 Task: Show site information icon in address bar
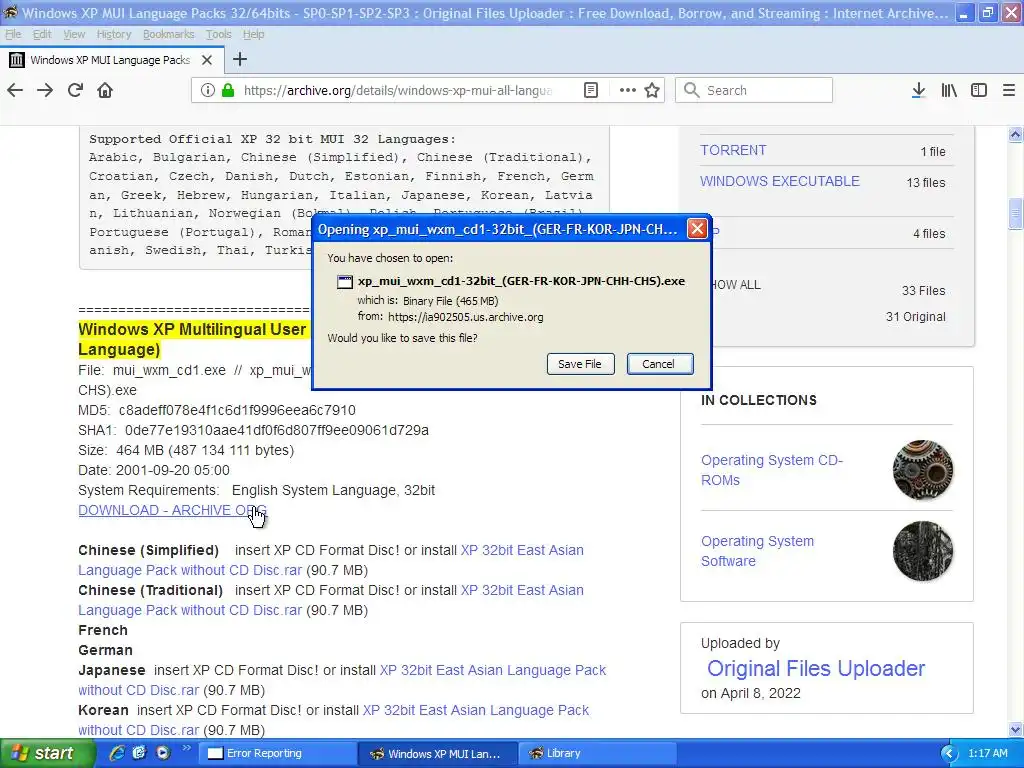208,90
